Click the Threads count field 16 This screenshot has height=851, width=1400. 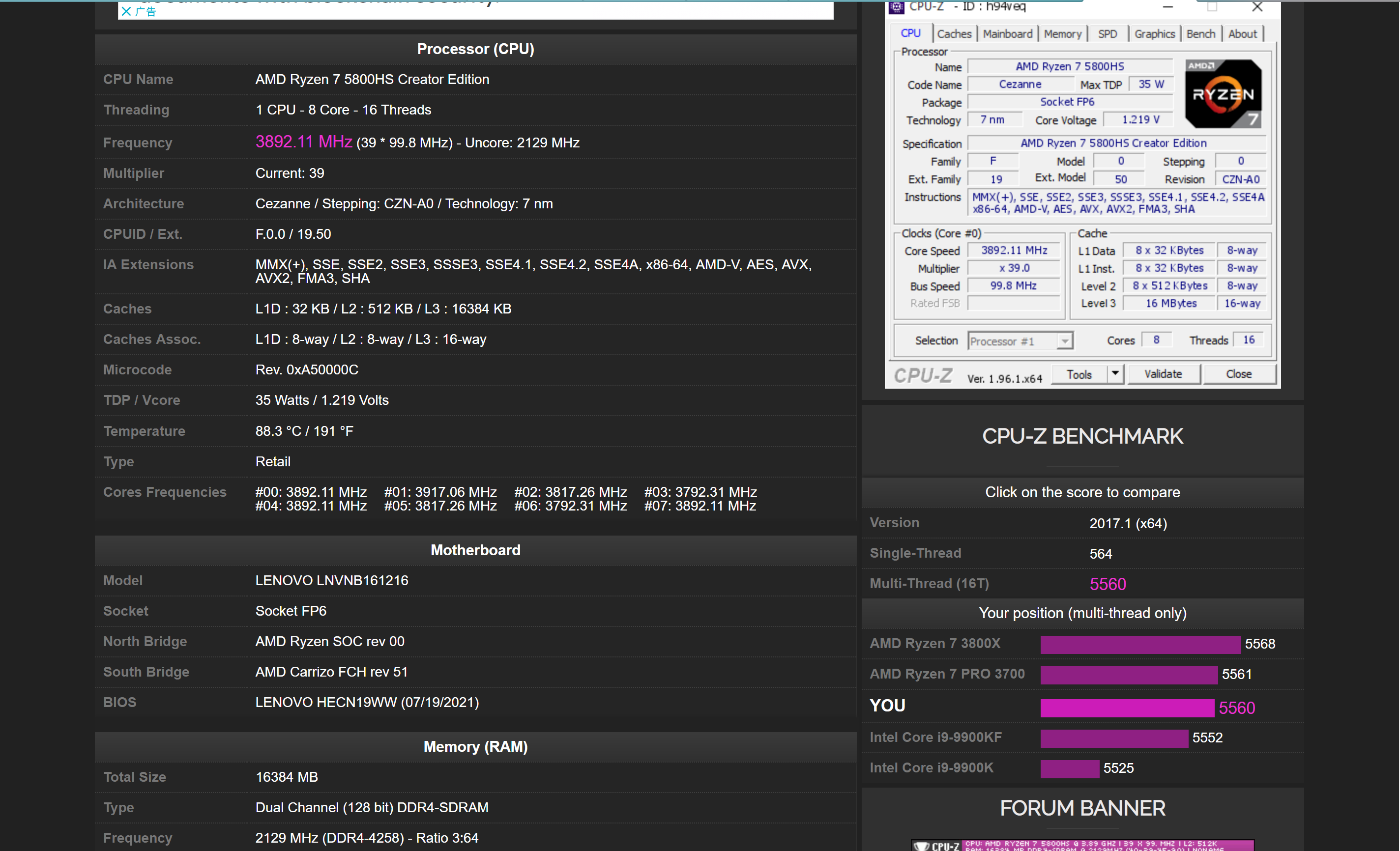(x=1248, y=340)
